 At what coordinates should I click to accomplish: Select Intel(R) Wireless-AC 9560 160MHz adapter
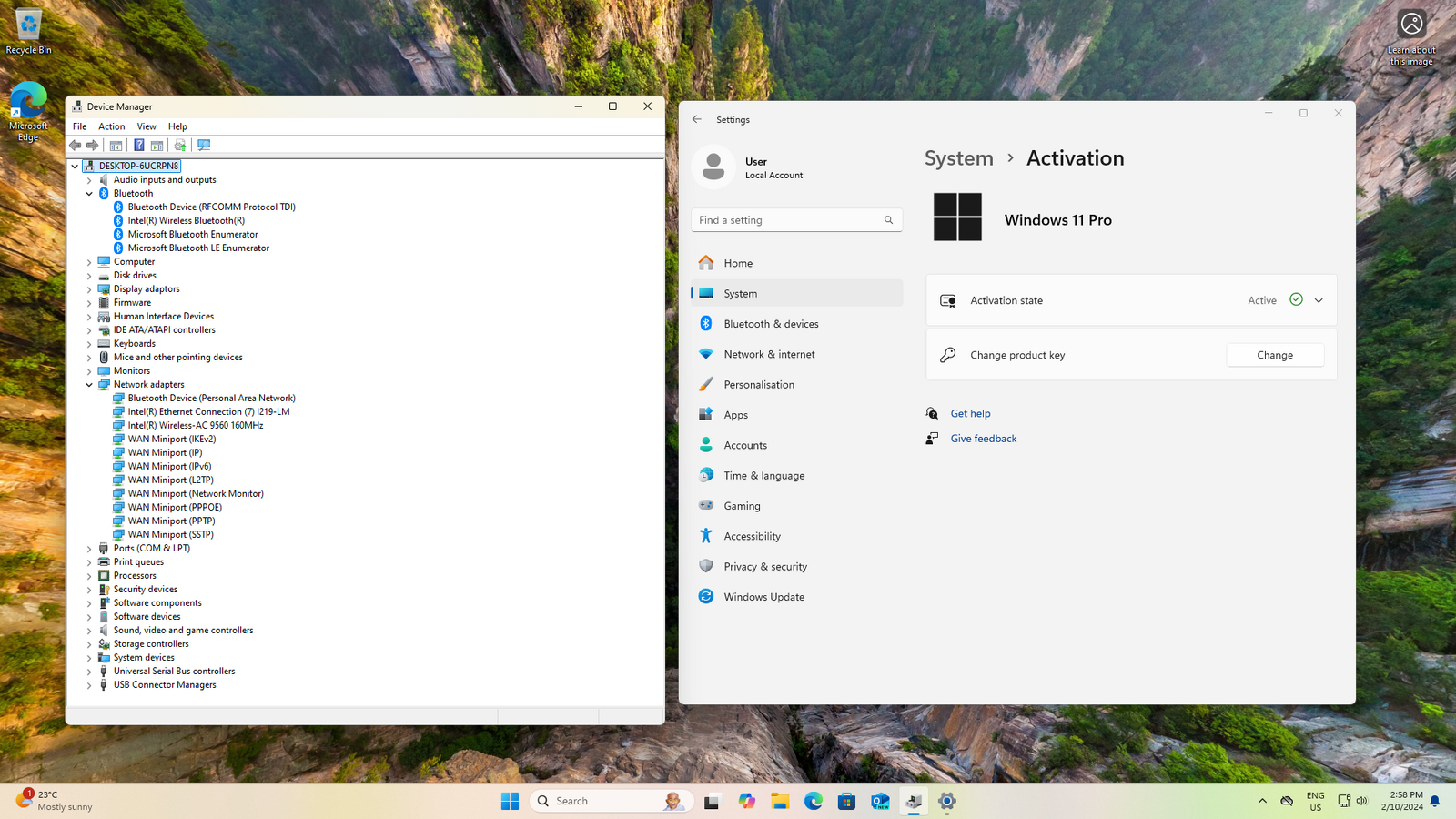click(195, 425)
